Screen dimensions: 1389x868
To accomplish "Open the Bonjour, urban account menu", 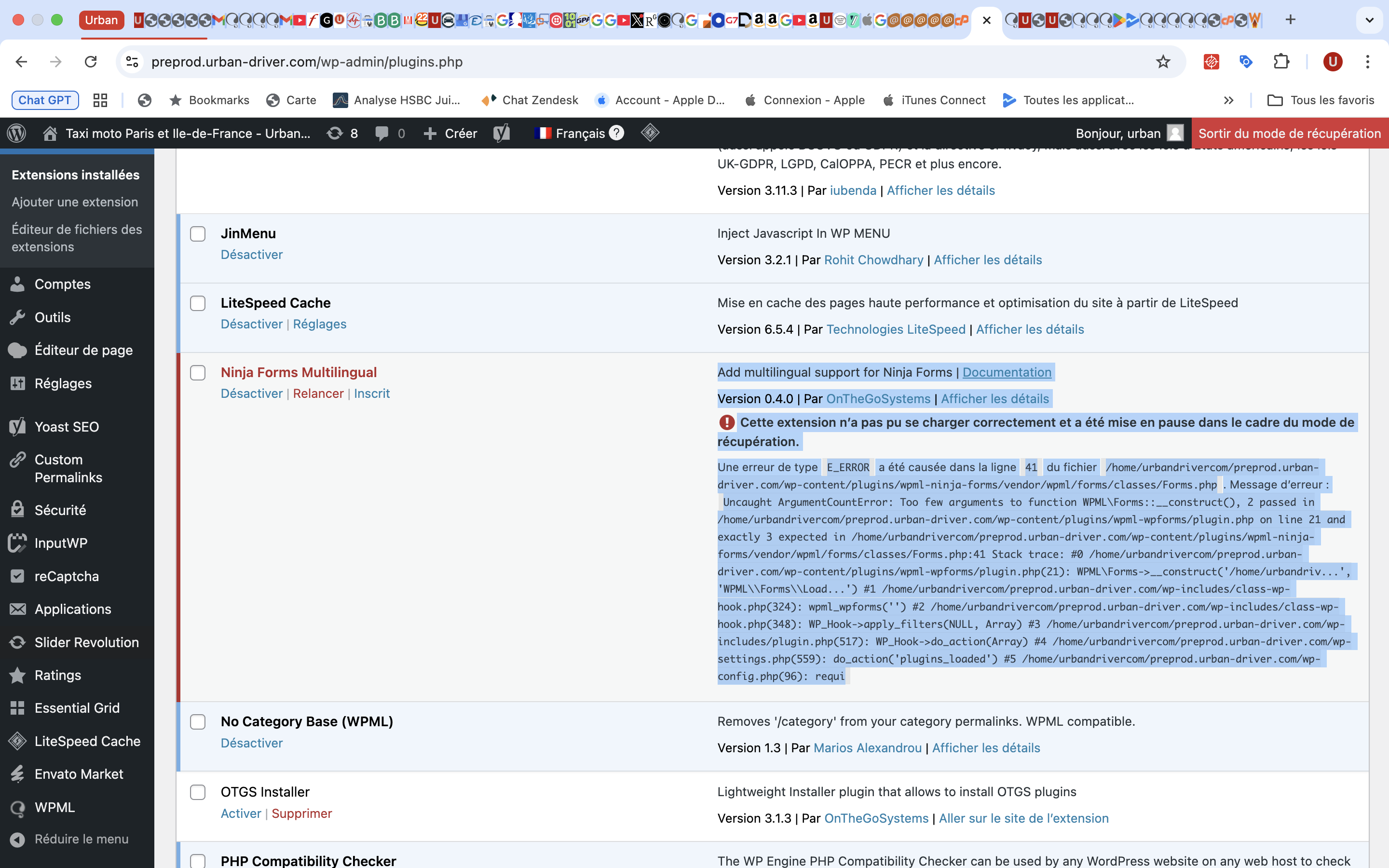I will (1129, 133).
